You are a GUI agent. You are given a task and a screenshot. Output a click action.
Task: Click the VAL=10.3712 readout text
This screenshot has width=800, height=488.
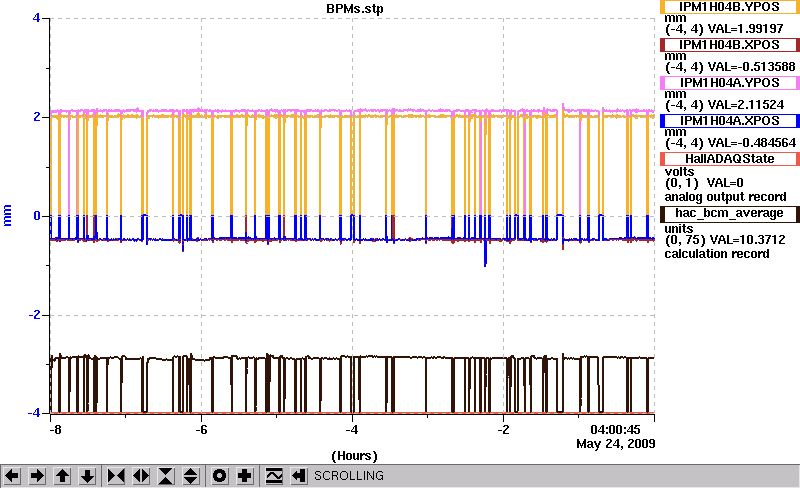click(x=748, y=240)
